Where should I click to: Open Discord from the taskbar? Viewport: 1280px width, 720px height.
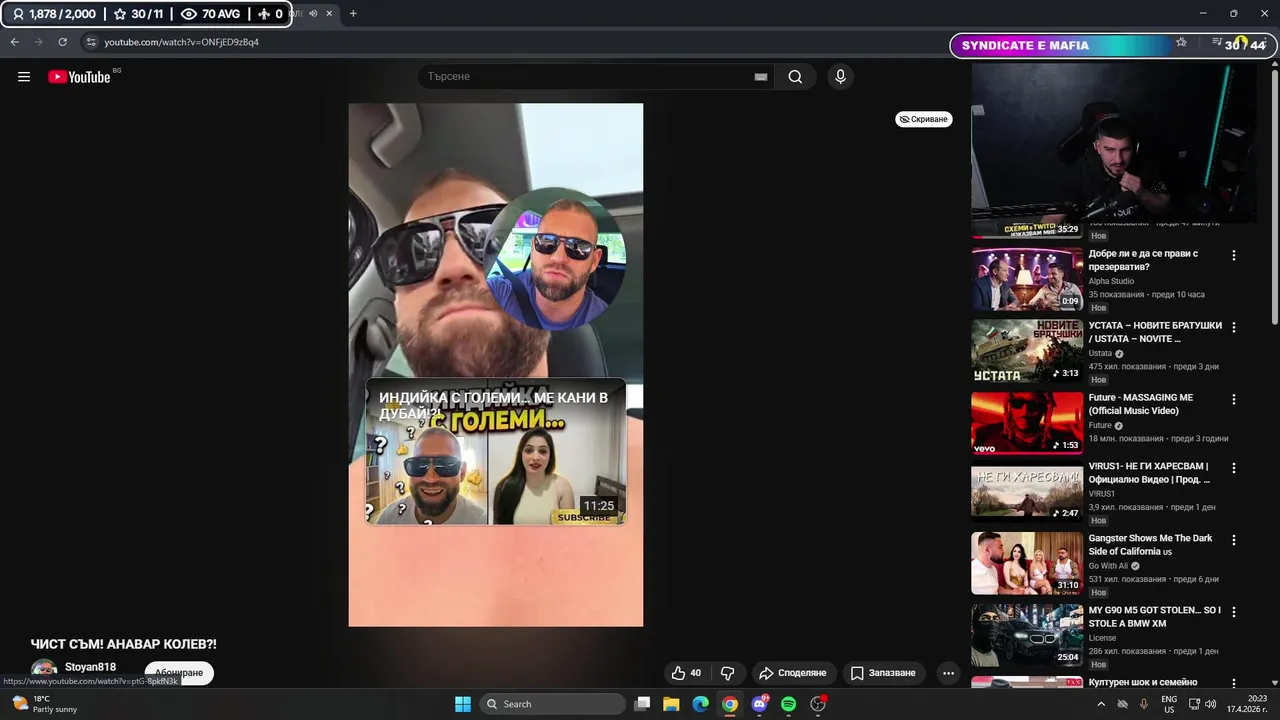point(759,704)
